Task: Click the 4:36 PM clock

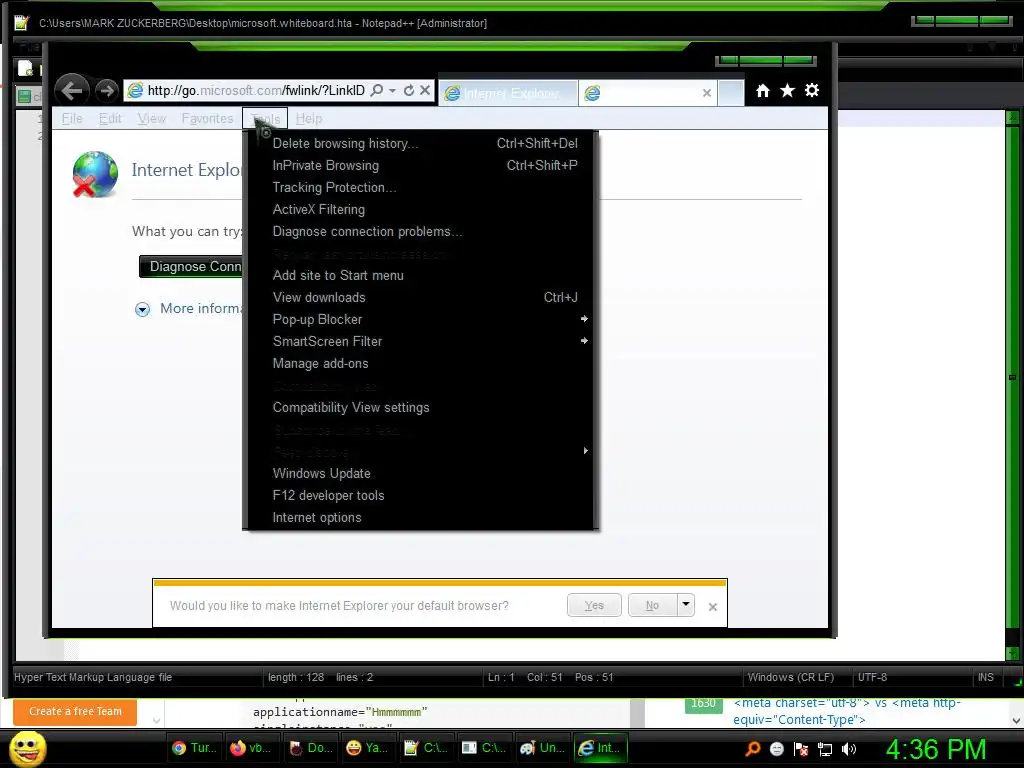Action: pos(936,749)
